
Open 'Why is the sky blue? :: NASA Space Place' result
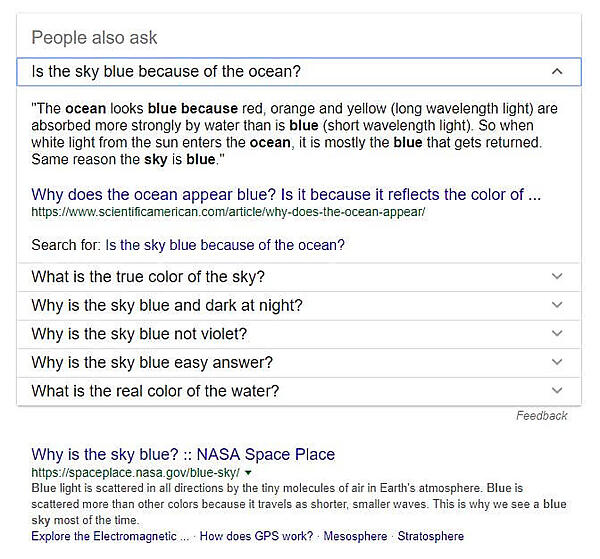click(183, 454)
